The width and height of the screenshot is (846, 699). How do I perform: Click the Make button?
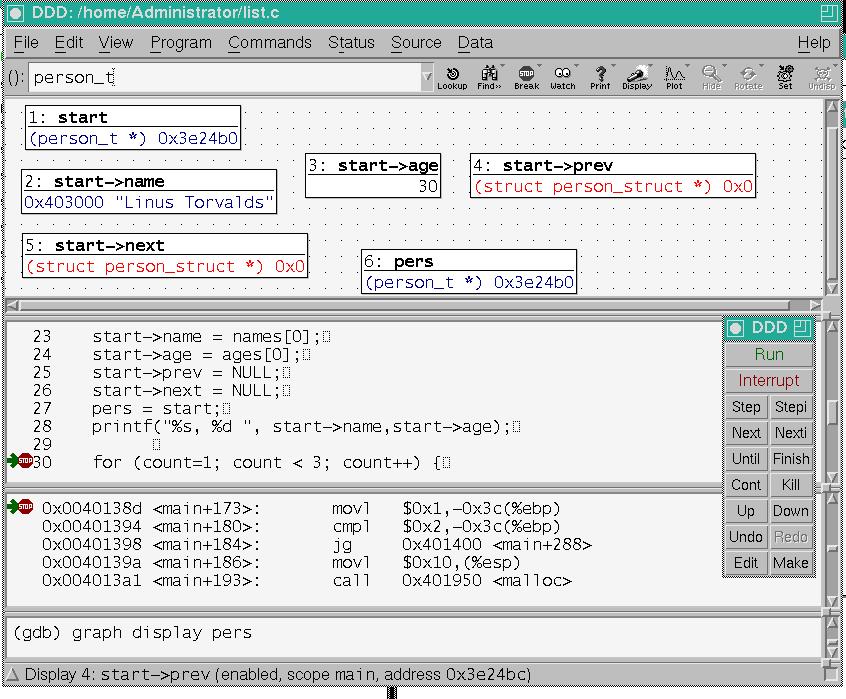pos(791,563)
